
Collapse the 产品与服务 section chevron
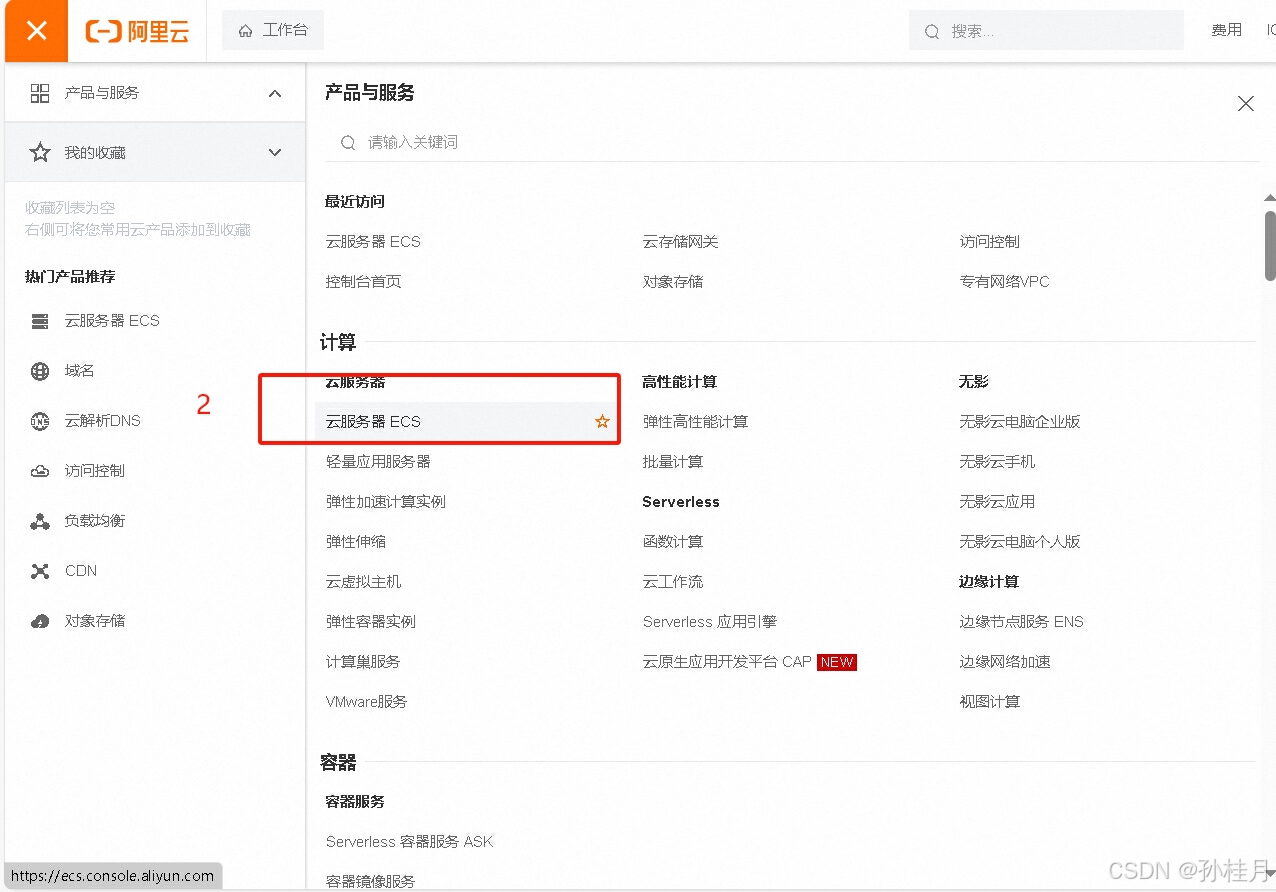275,93
